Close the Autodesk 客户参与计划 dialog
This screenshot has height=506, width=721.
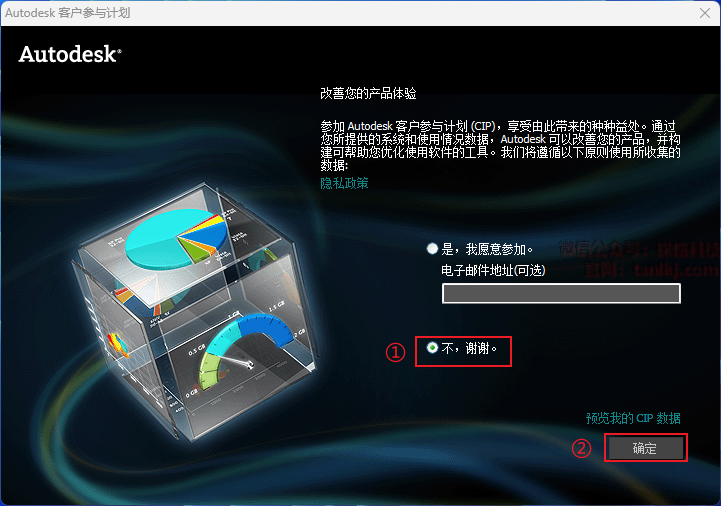(705, 13)
